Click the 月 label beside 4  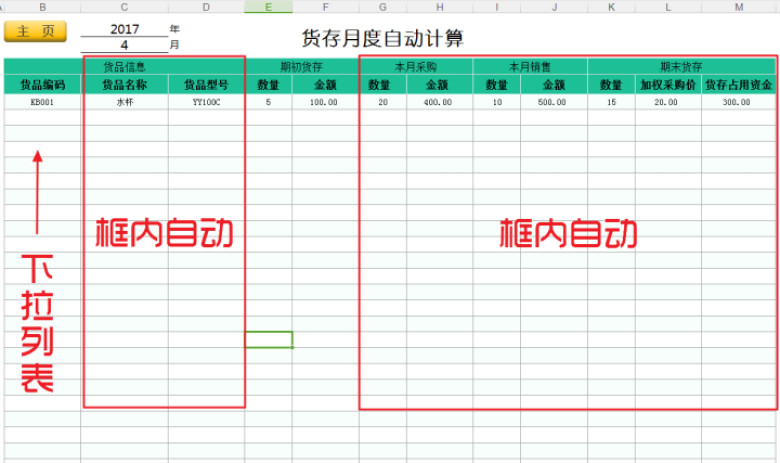pos(174,45)
